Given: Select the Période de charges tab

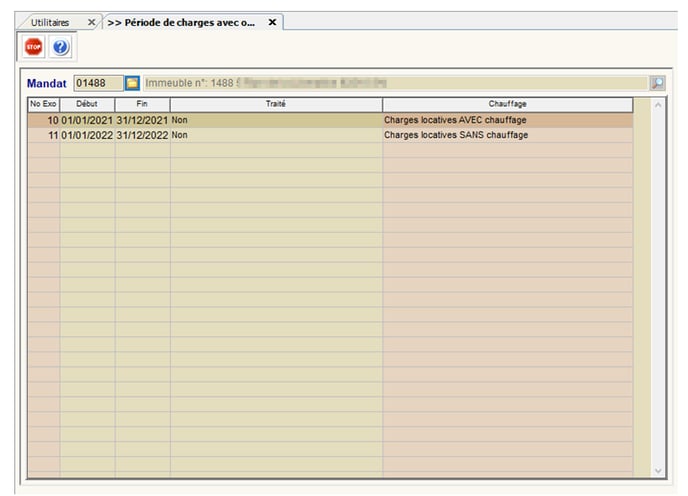Looking at the screenshot, I should (180, 22).
